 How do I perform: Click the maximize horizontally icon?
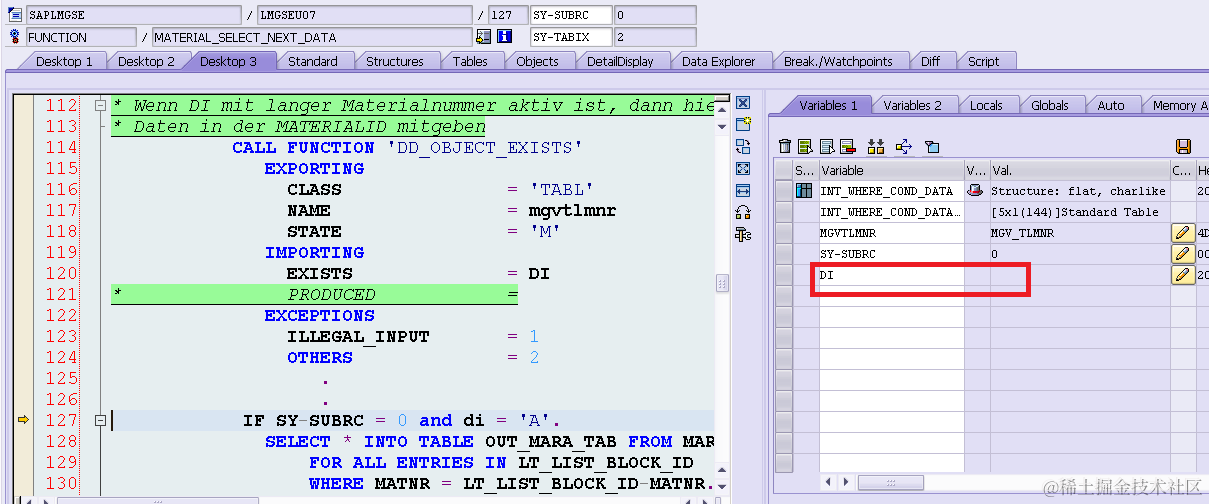[743, 191]
